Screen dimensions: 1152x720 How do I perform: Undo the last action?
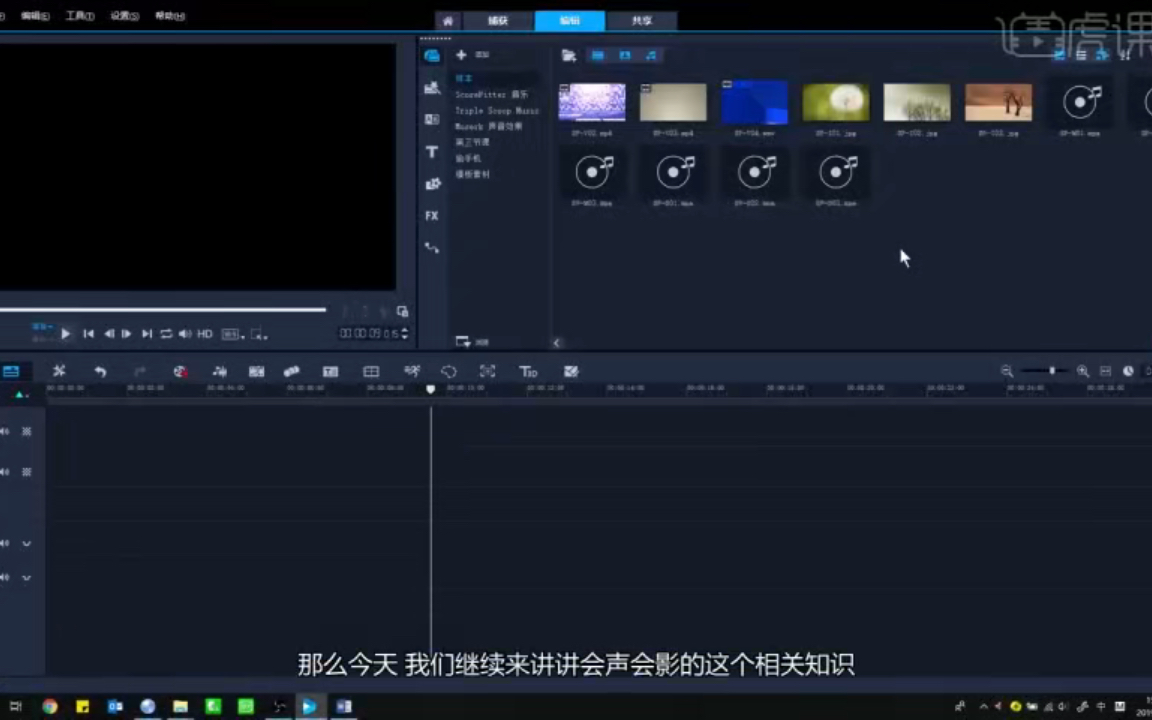pyautogui.click(x=100, y=371)
